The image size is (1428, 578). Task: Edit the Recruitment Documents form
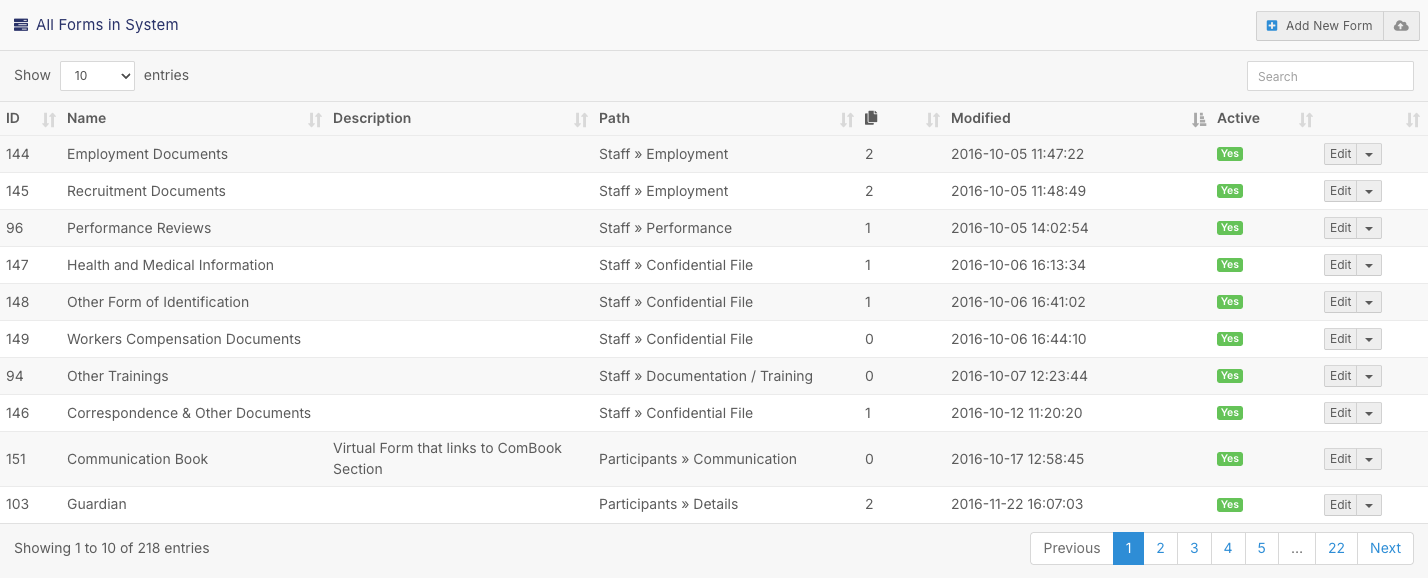click(x=1340, y=191)
